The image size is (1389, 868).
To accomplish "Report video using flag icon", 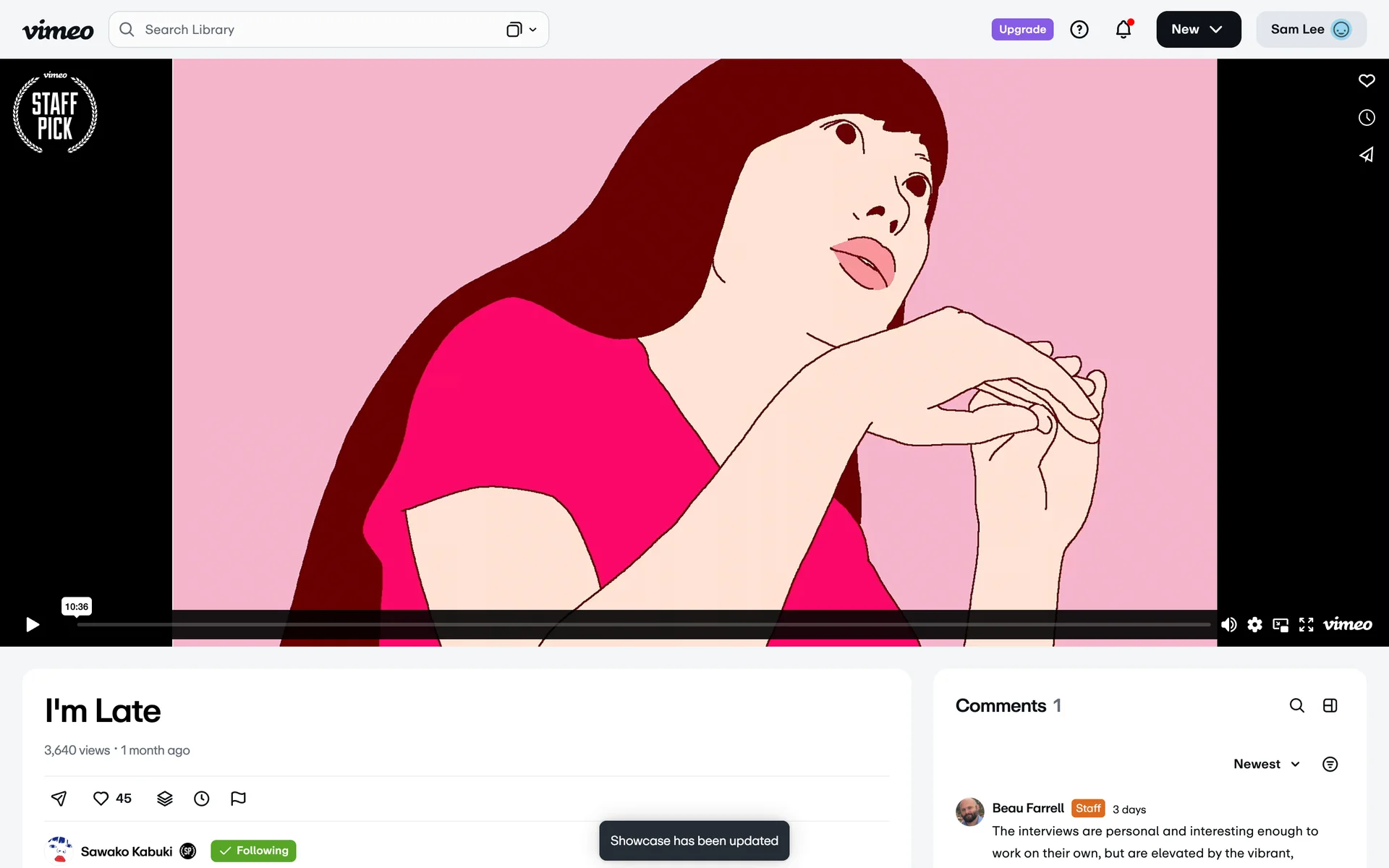I will tap(238, 798).
